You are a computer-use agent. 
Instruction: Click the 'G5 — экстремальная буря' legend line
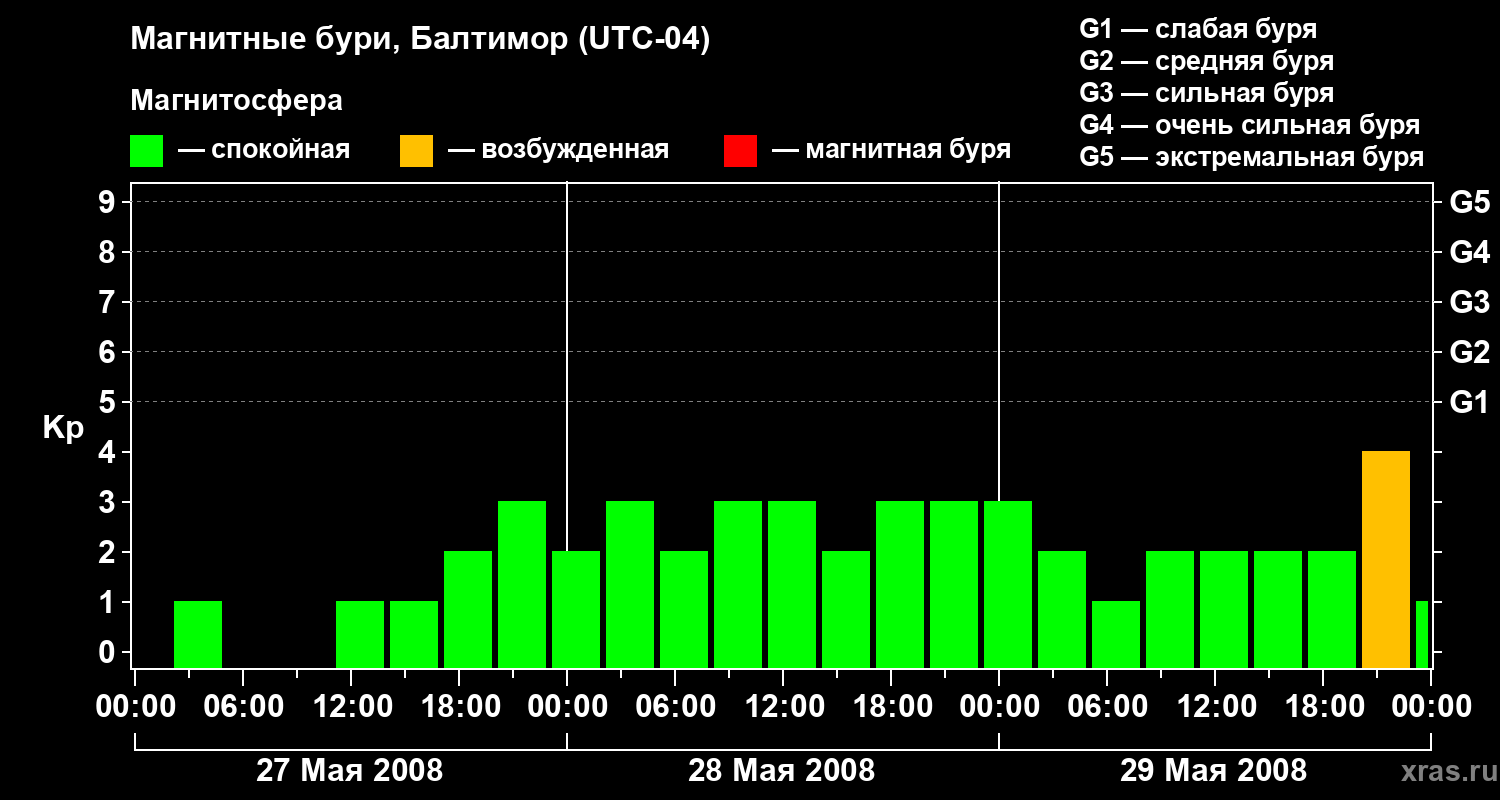tap(1252, 158)
